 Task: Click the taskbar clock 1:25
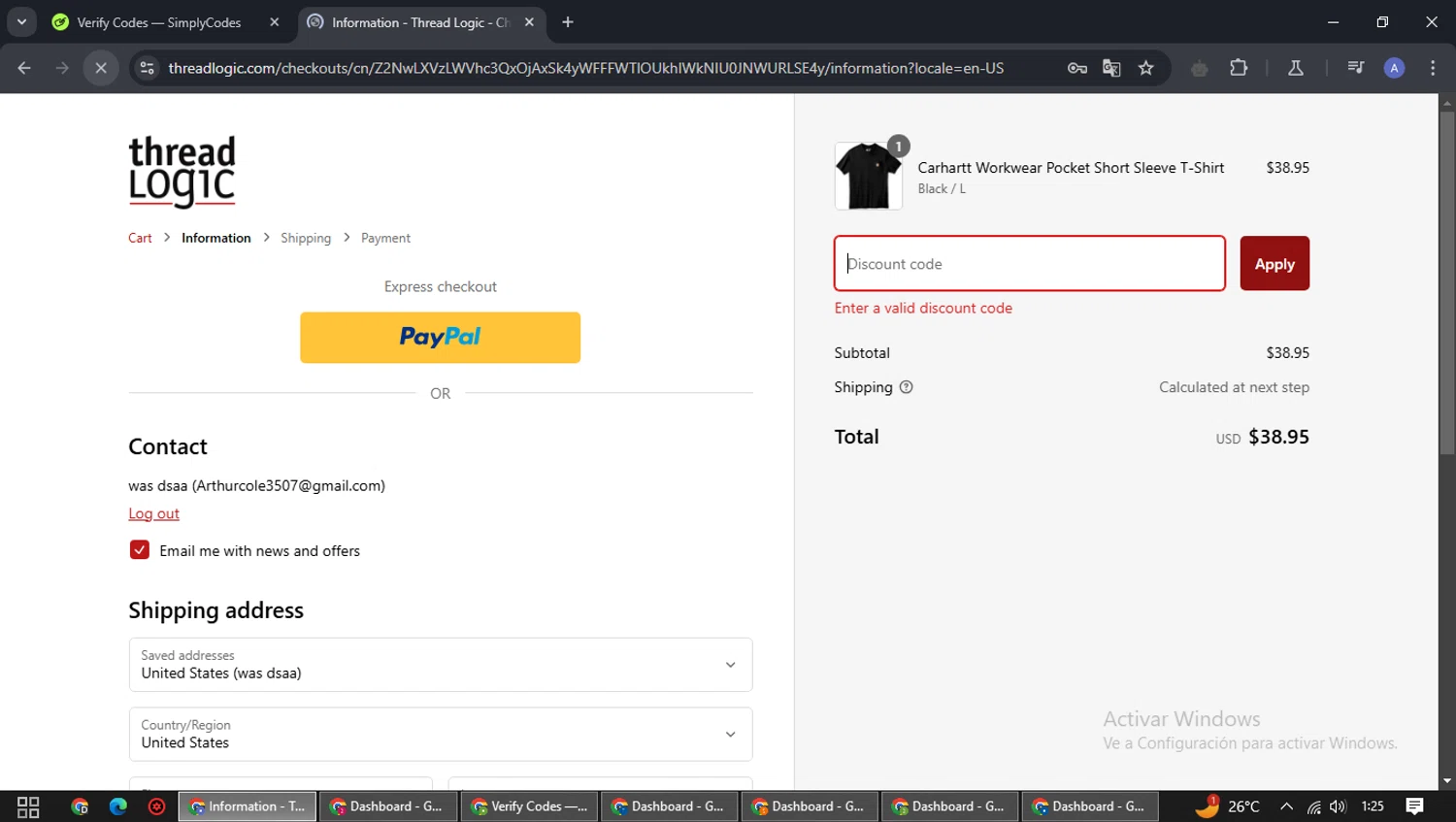[1373, 806]
